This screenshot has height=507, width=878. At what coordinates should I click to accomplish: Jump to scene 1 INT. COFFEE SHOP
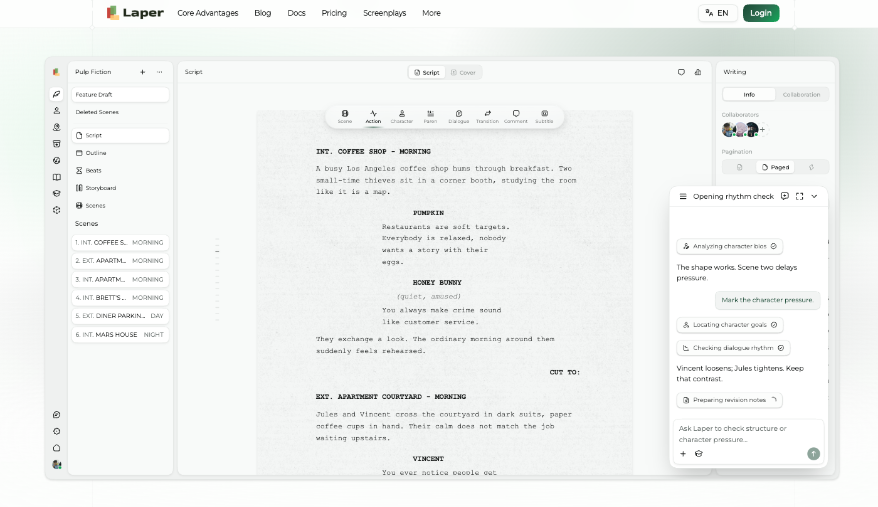[120, 243]
